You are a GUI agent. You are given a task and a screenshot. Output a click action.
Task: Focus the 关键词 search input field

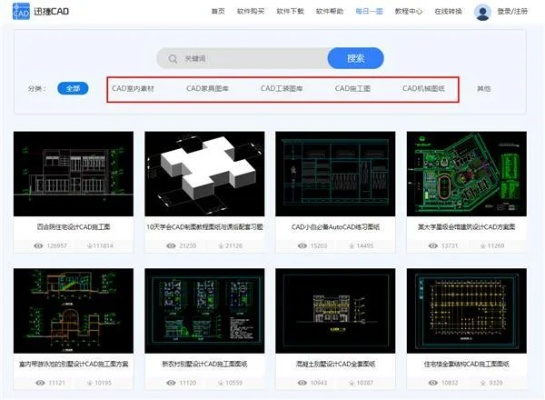(242, 58)
